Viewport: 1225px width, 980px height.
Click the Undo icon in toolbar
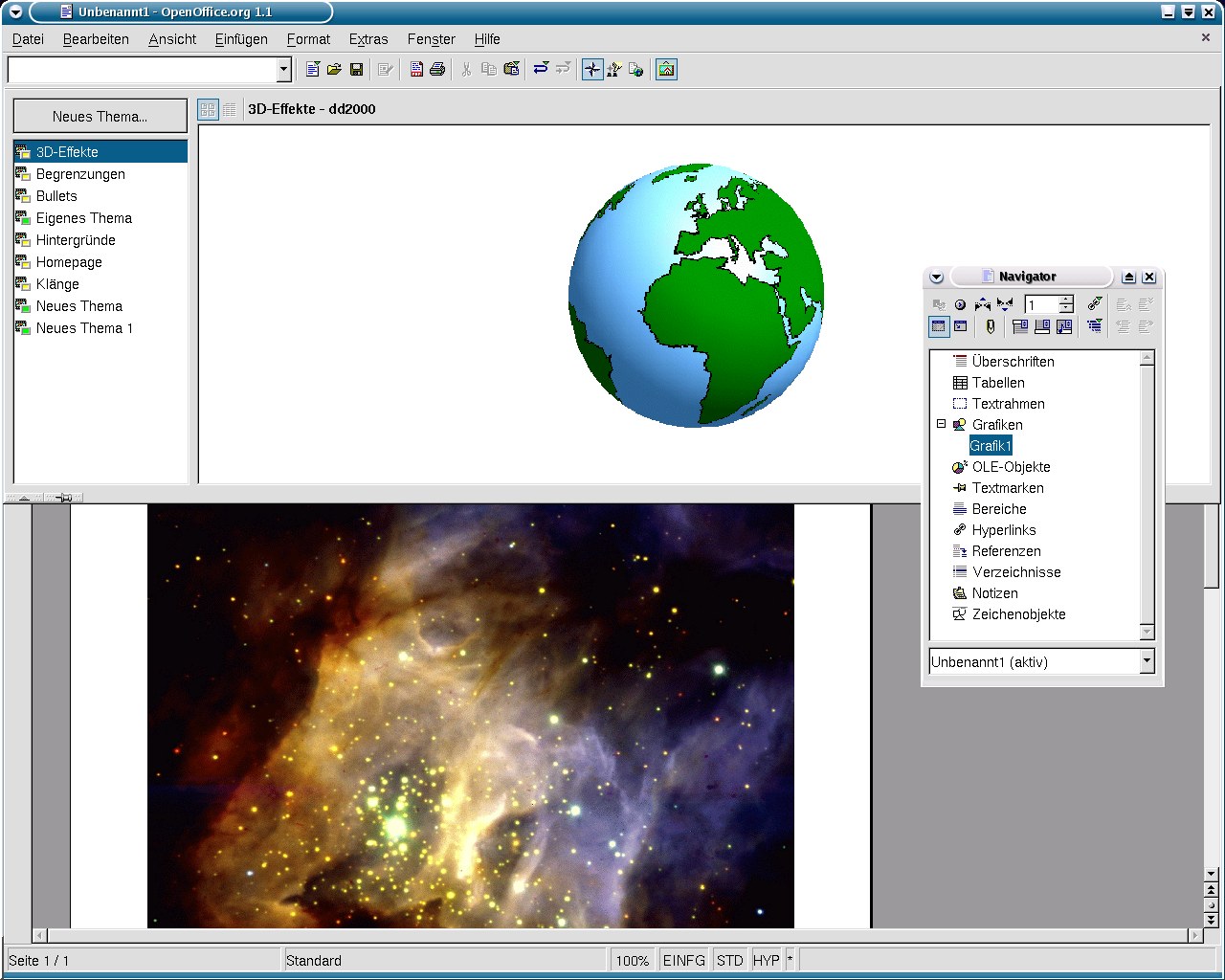[541, 69]
